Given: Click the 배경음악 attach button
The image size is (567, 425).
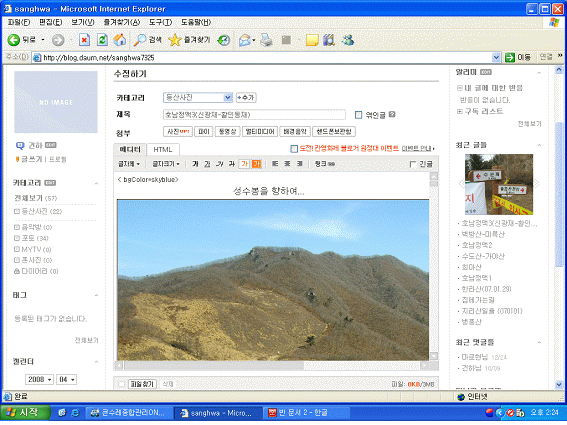Looking at the screenshot, I should pos(295,132).
